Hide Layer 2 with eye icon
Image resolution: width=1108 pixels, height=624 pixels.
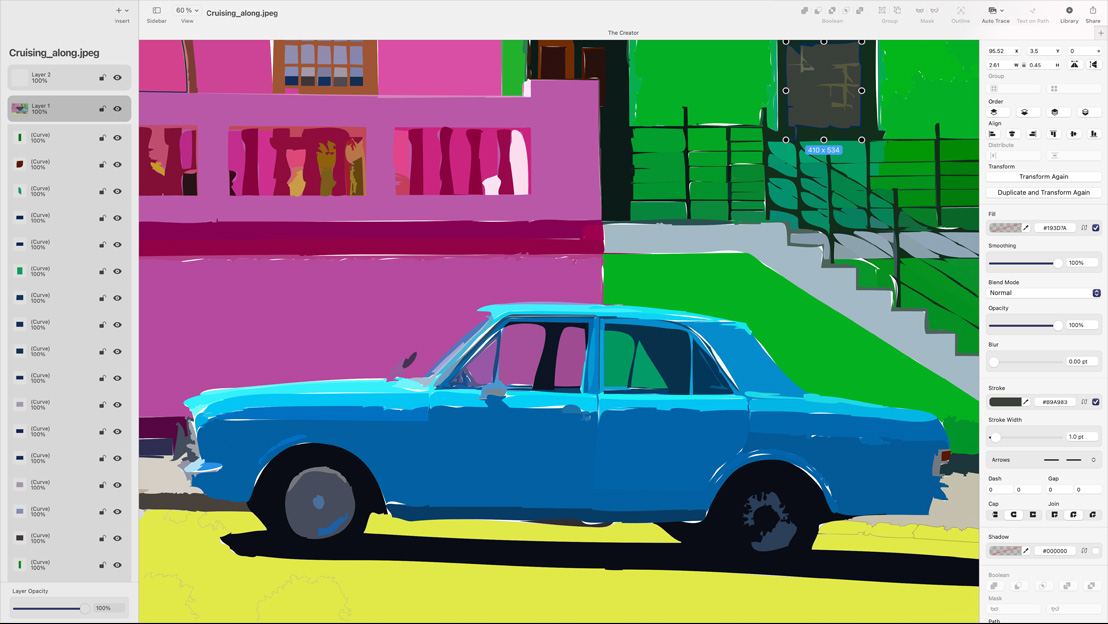118,77
